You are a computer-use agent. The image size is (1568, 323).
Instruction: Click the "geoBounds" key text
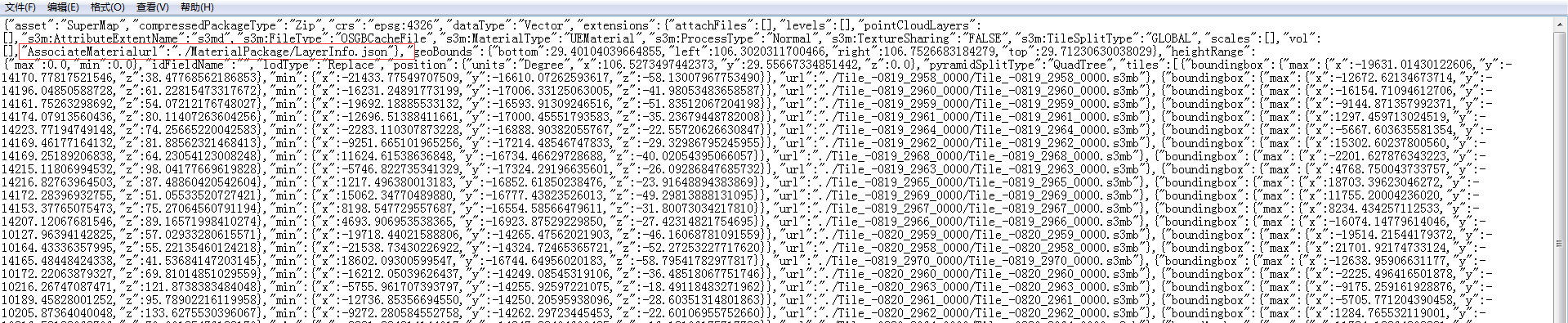[x=443, y=52]
